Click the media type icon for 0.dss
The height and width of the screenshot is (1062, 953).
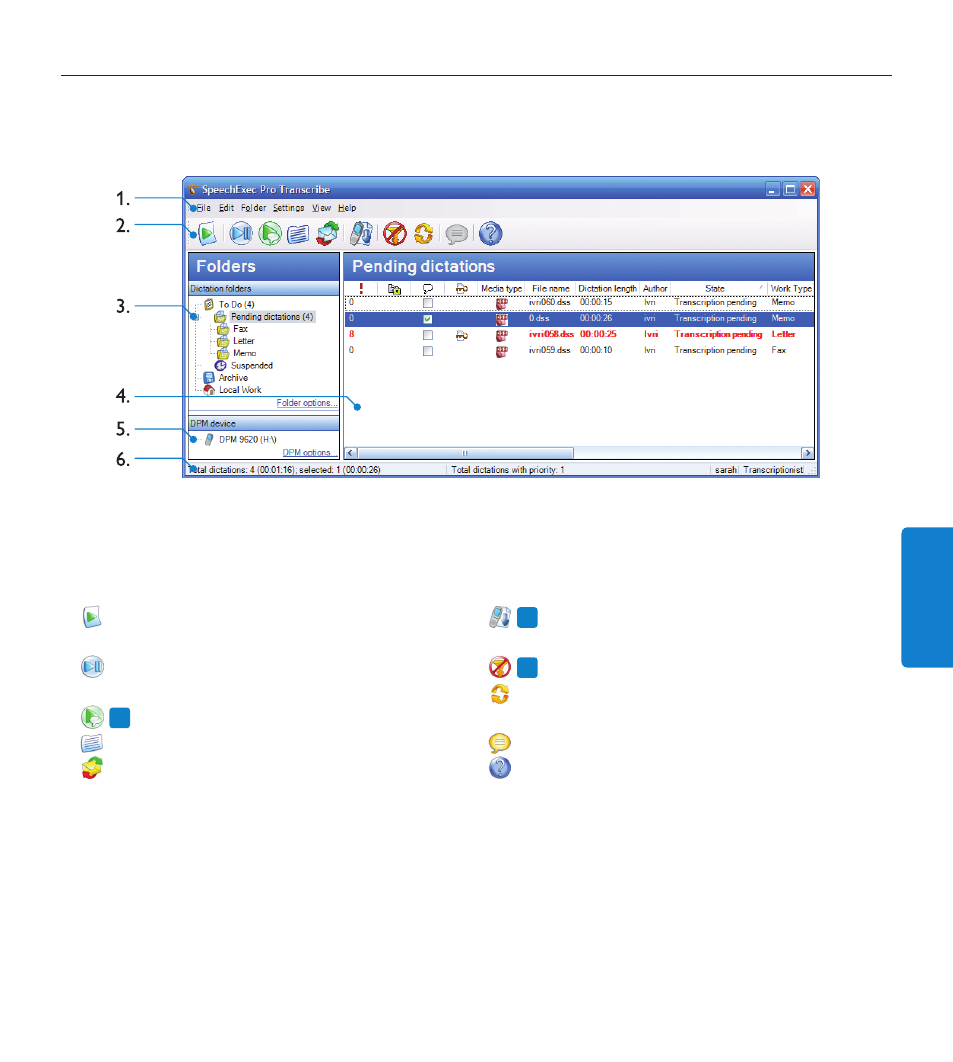click(501, 319)
